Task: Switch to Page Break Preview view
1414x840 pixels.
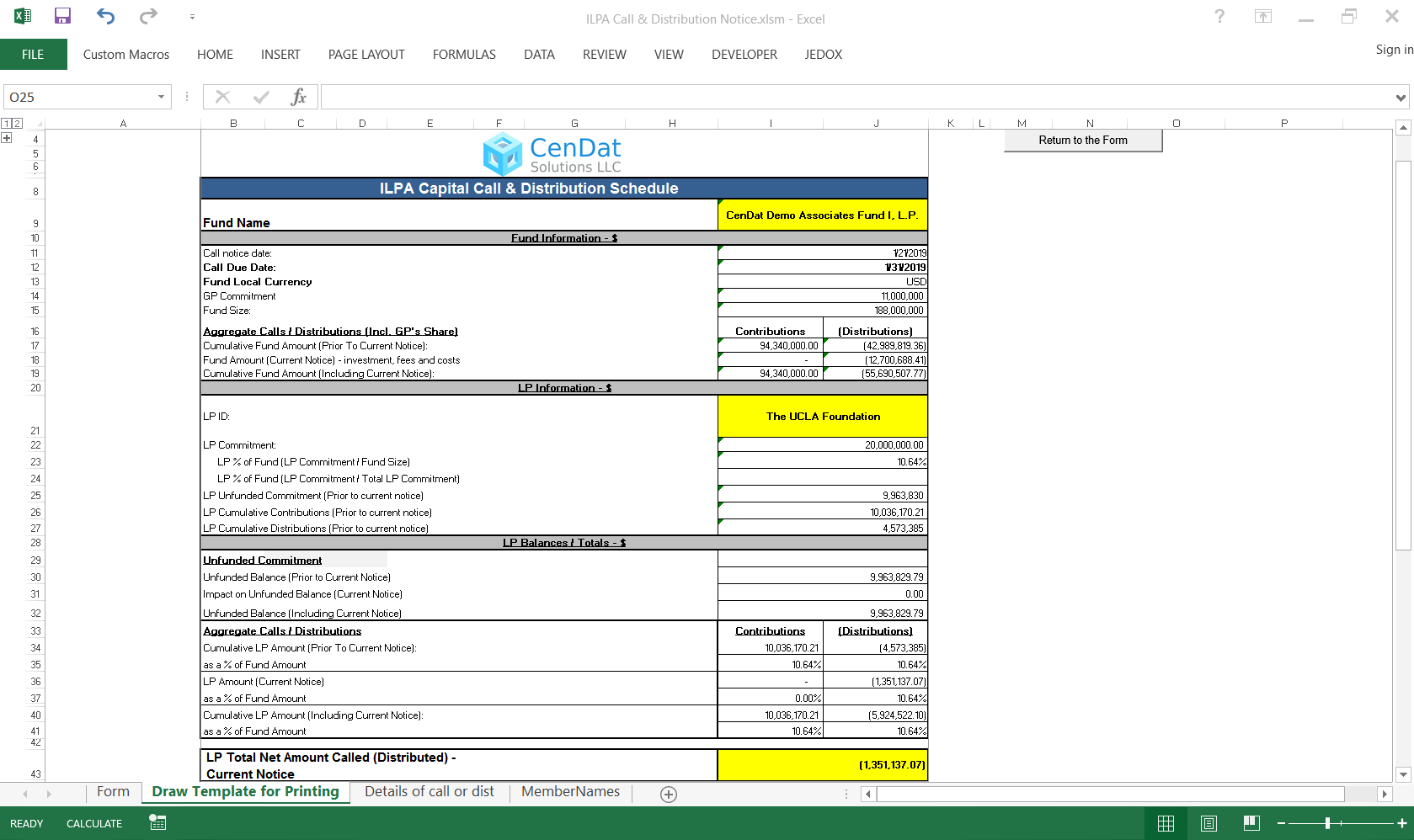Action: coord(1251,823)
